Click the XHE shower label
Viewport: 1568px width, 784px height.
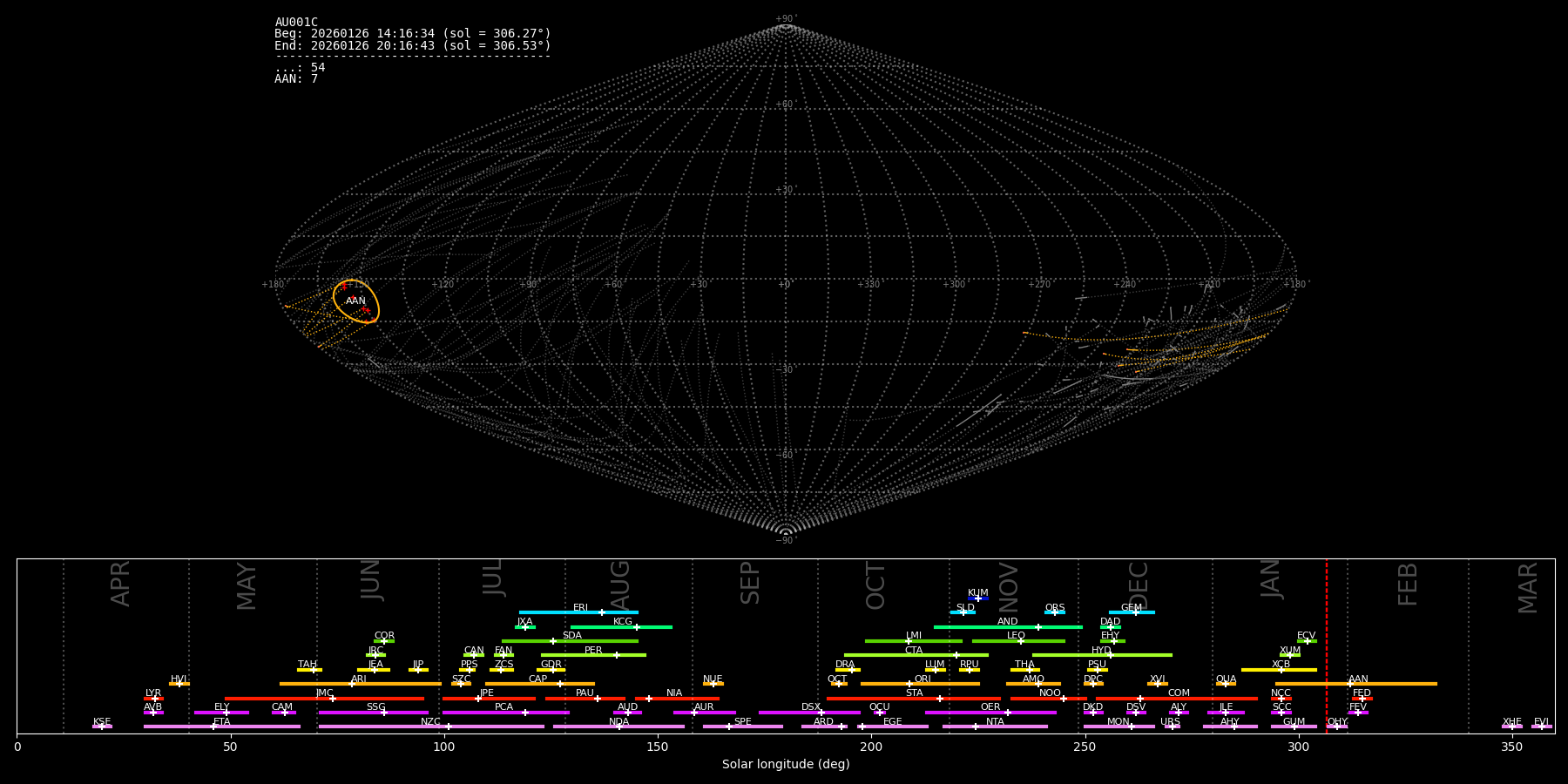tap(1511, 722)
